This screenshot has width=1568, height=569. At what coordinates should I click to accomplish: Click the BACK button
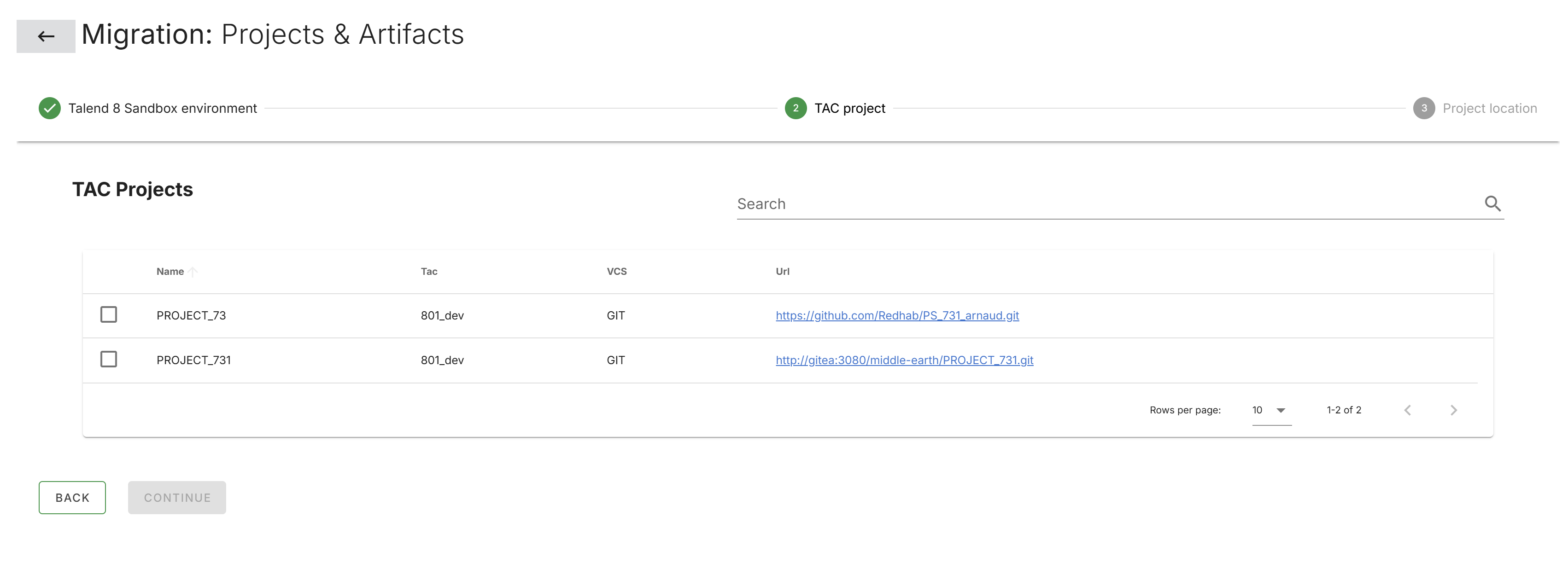(x=72, y=497)
